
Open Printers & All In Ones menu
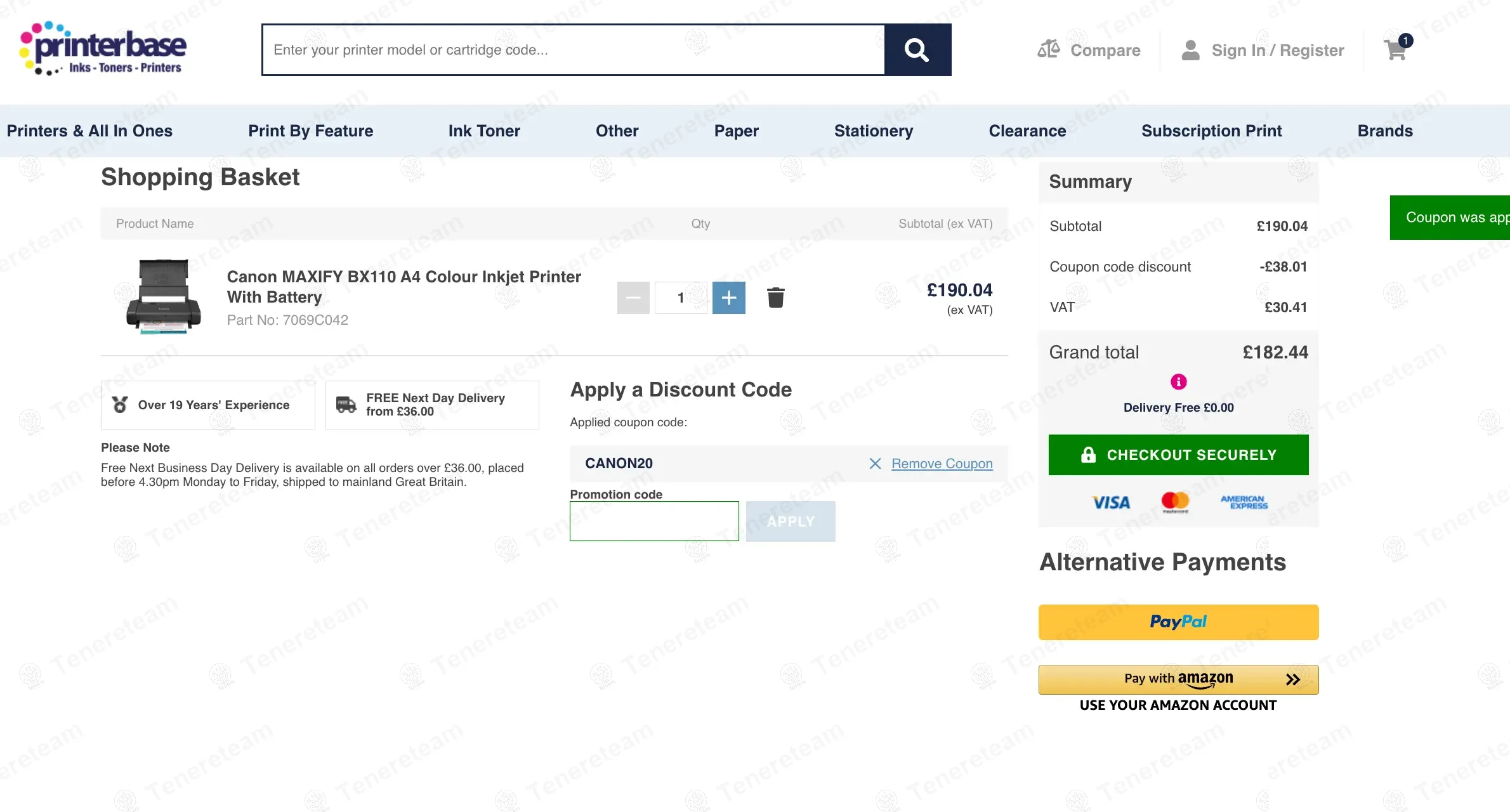89,131
